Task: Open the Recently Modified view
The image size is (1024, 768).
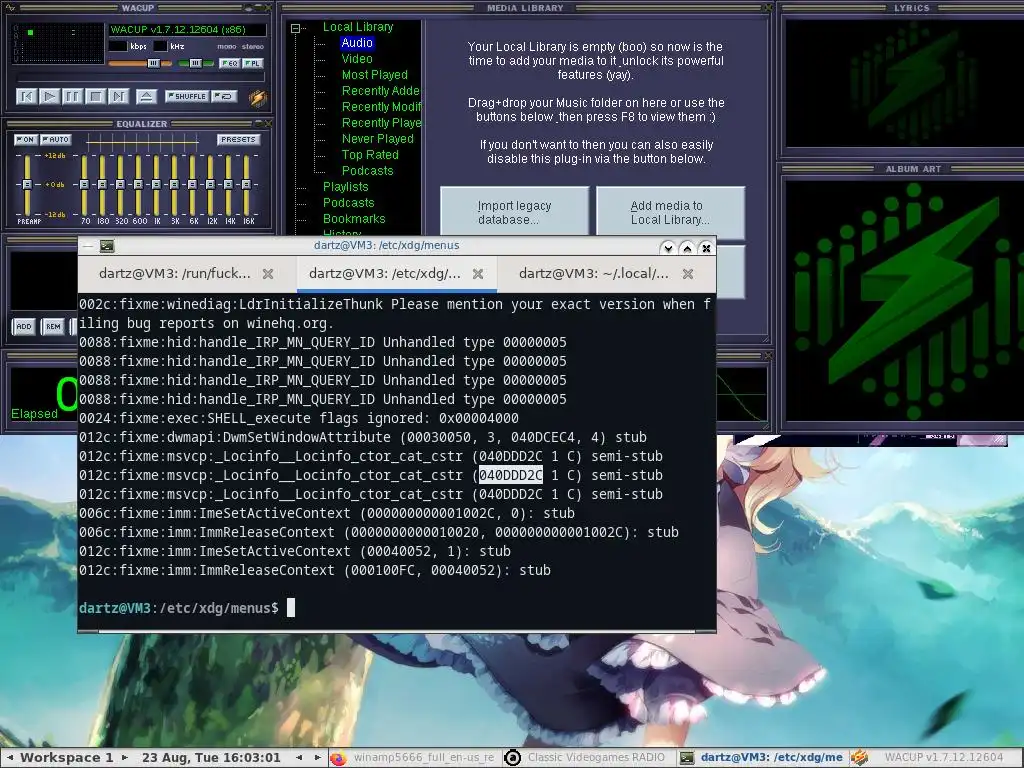Action: (x=381, y=107)
